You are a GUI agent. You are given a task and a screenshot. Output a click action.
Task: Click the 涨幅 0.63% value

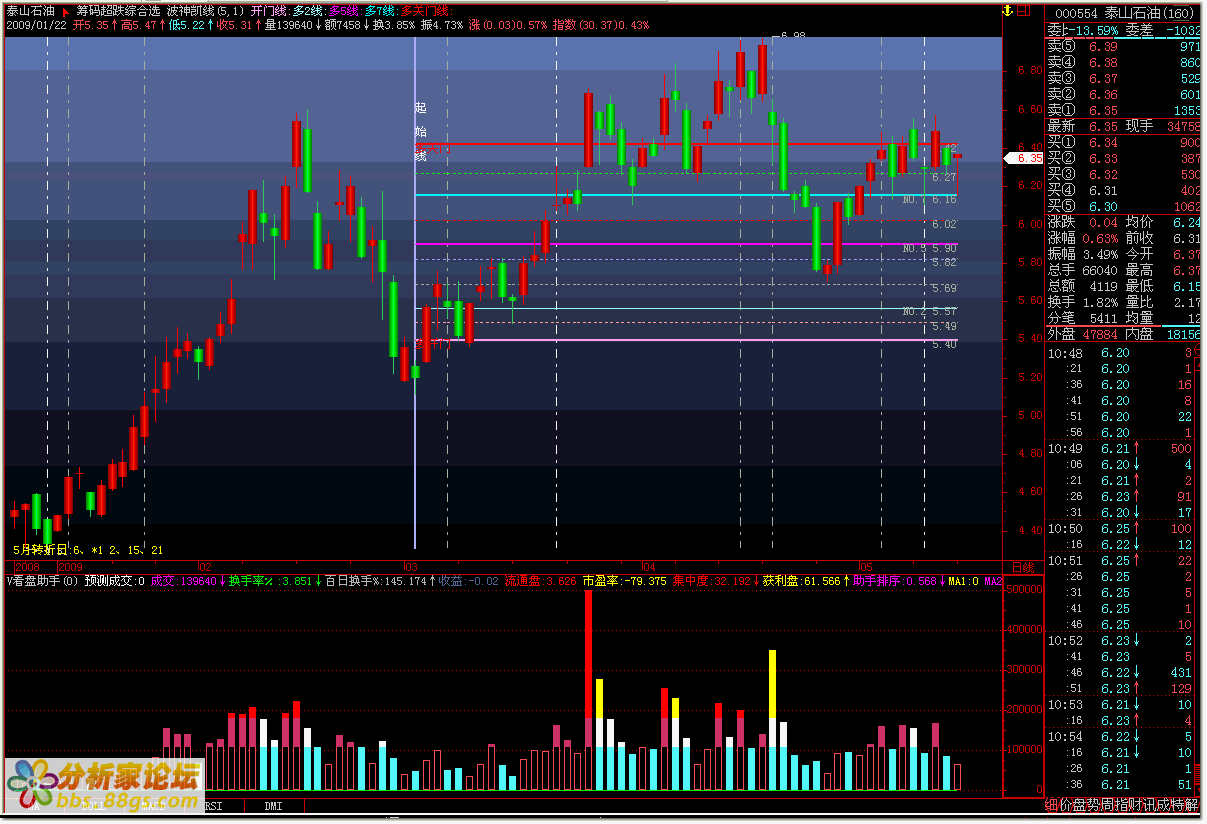(1099, 238)
